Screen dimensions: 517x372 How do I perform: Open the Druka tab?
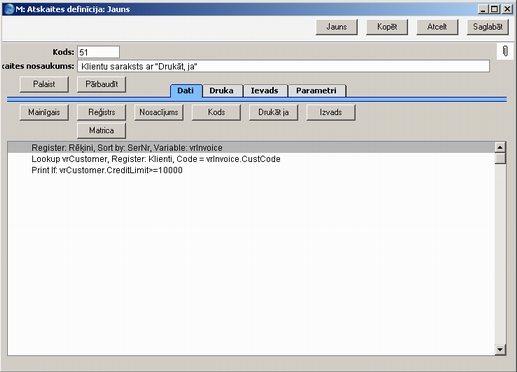[x=221, y=91]
